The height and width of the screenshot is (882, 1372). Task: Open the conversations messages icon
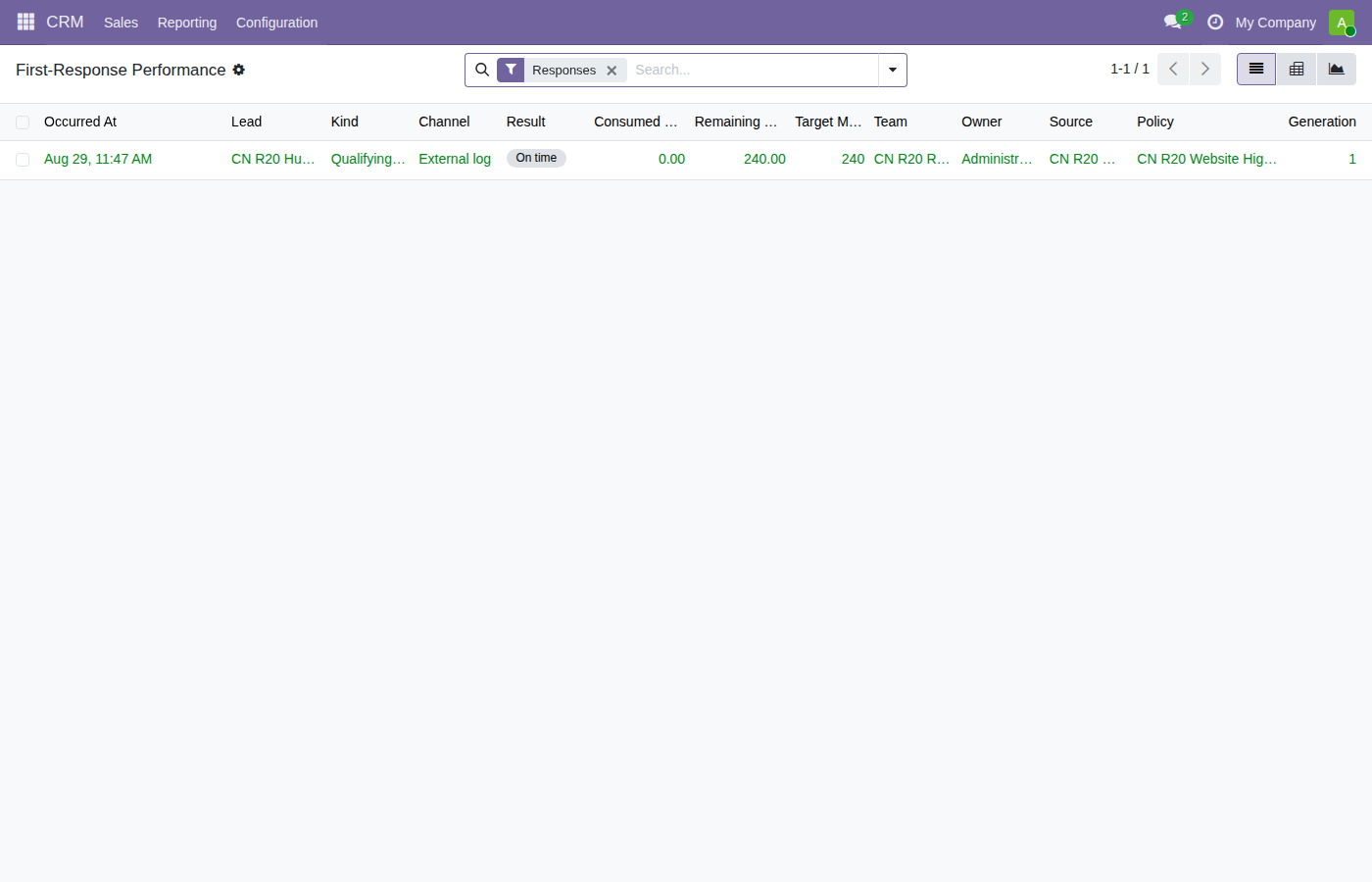click(x=1172, y=22)
